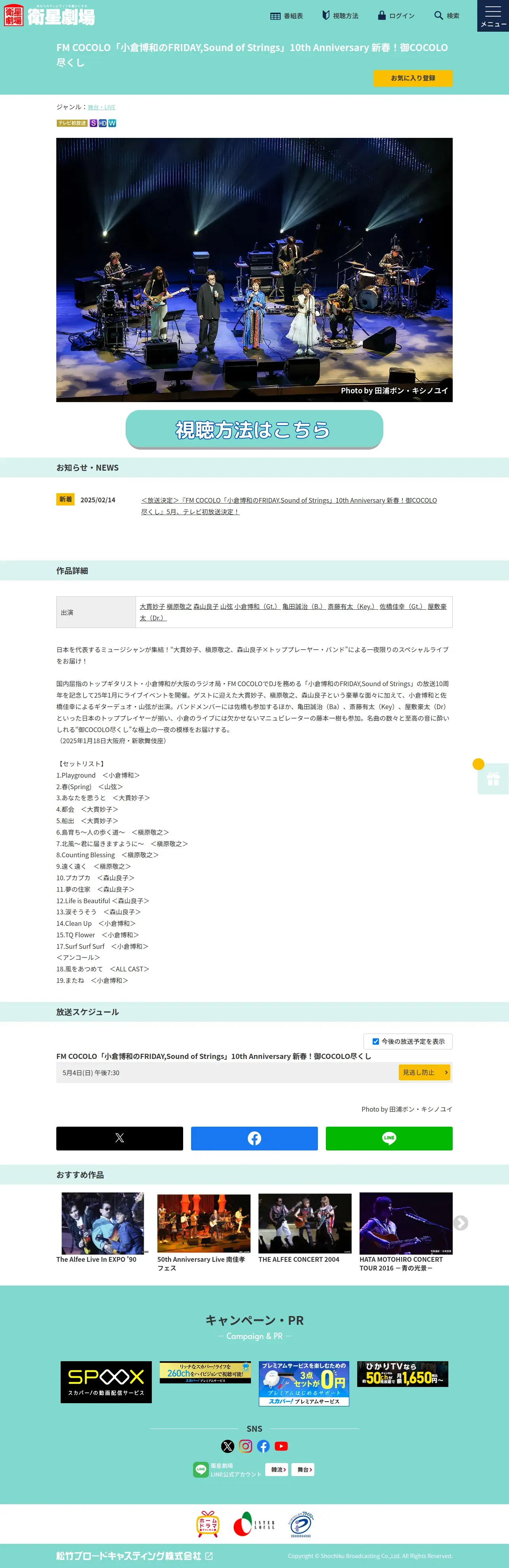Advance recommended carousel with next arrow

(x=461, y=1223)
